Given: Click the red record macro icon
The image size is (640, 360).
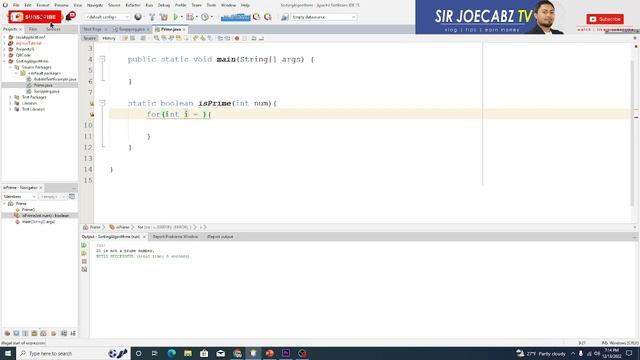Looking at the screenshot, I should (237, 38).
